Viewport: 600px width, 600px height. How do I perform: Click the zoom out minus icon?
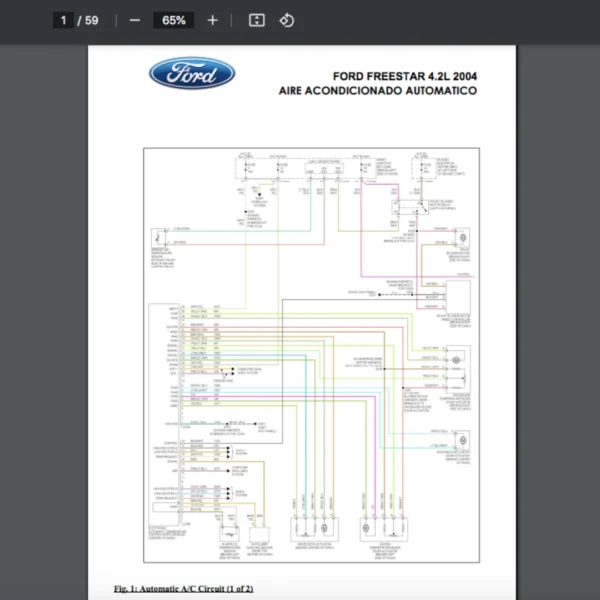[135, 20]
